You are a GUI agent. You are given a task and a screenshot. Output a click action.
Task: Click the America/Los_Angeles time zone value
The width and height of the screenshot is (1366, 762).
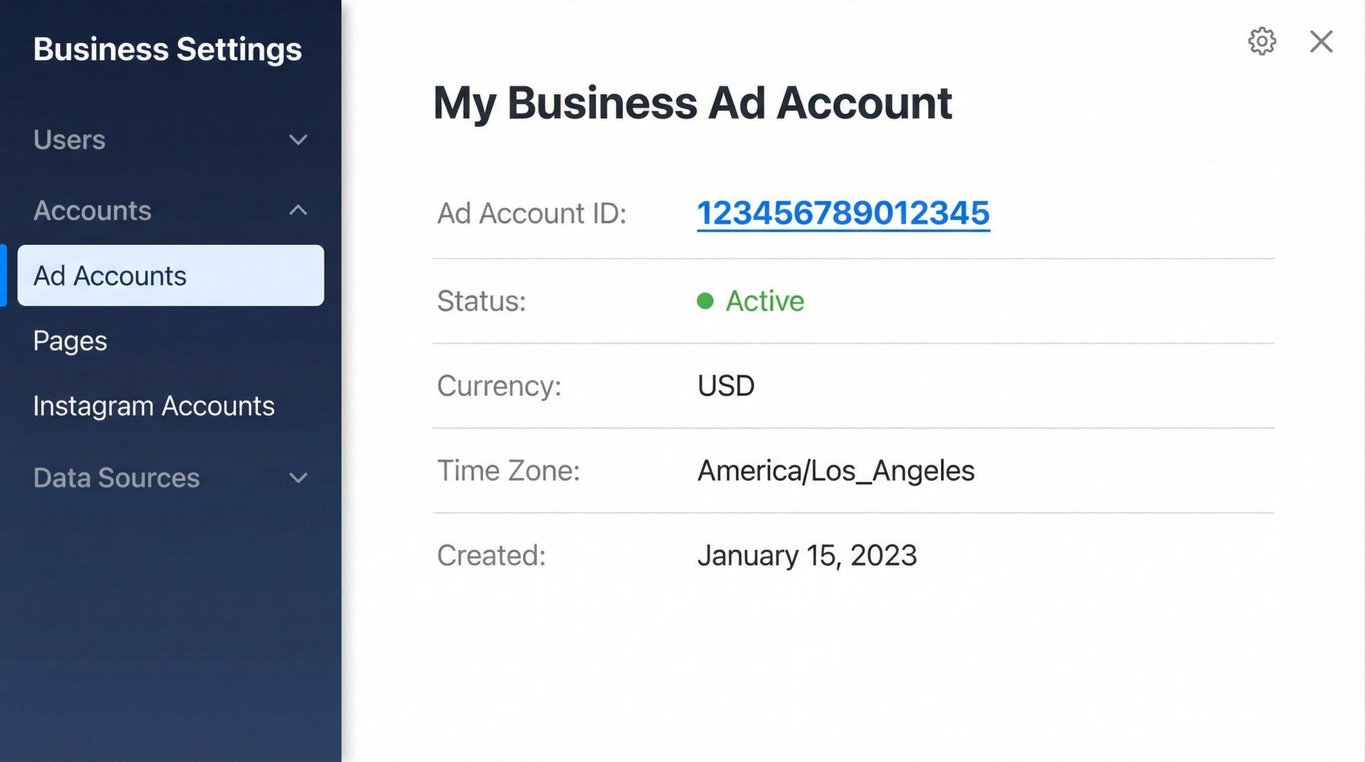(x=836, y=471)
